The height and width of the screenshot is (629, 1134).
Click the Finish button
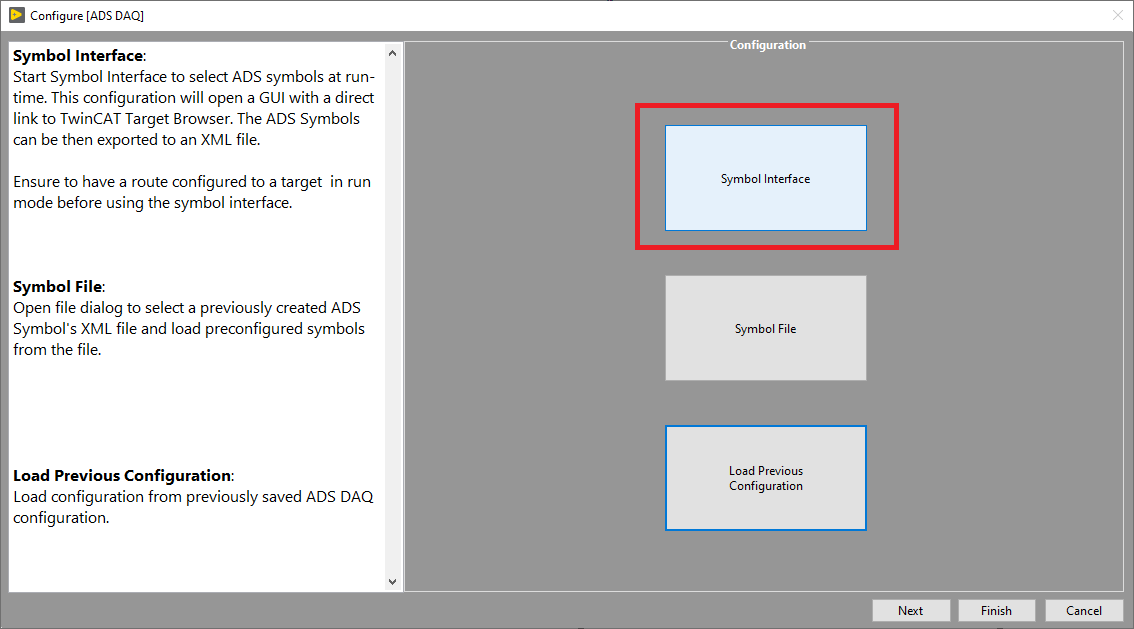(997, 610)
